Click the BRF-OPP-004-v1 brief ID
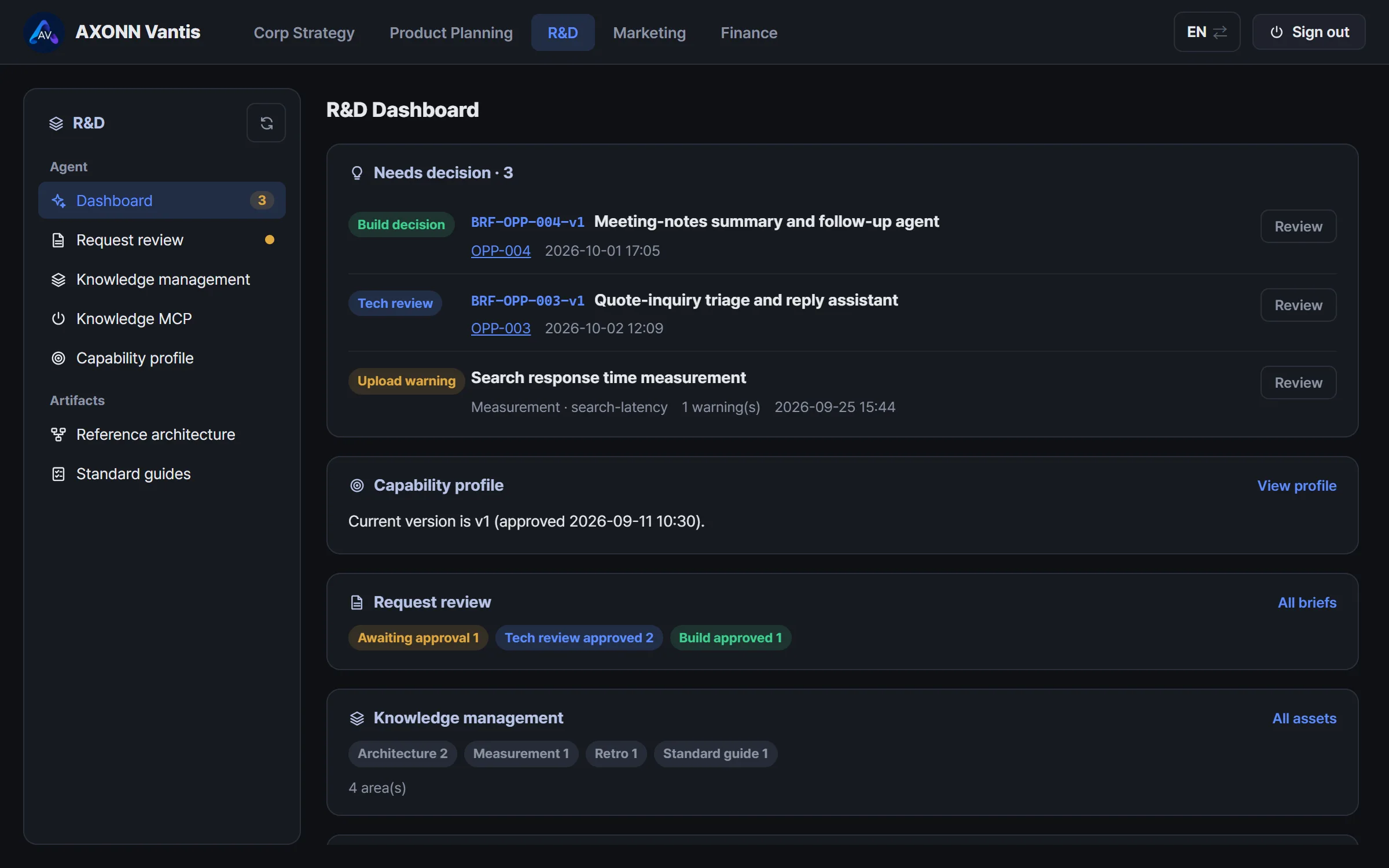The width and height of the screenshot is (1389, 868). coord(528,222)
